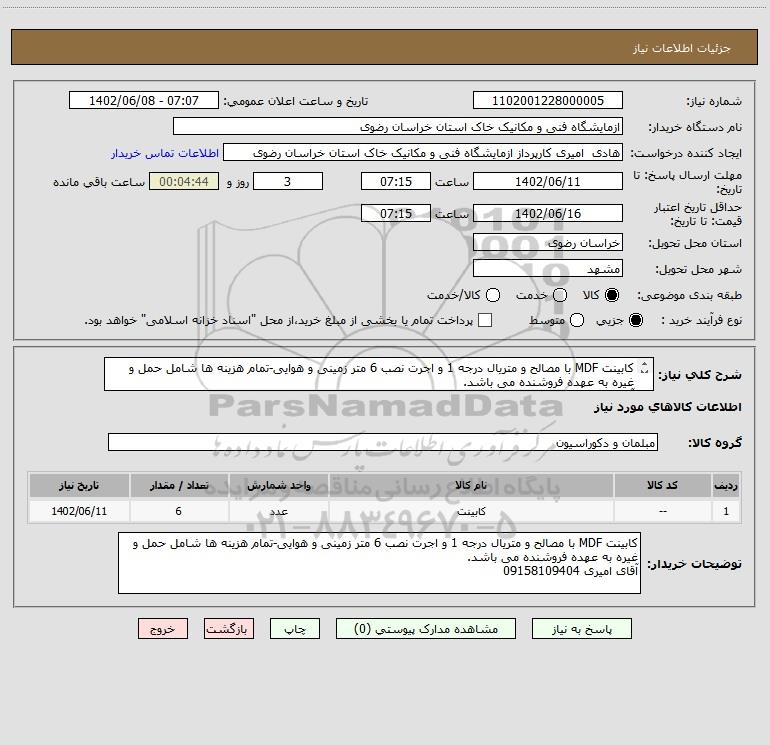Click the شماره نیاز field 1102001228000005
This screenshot has height=745, width=770.
548,100
